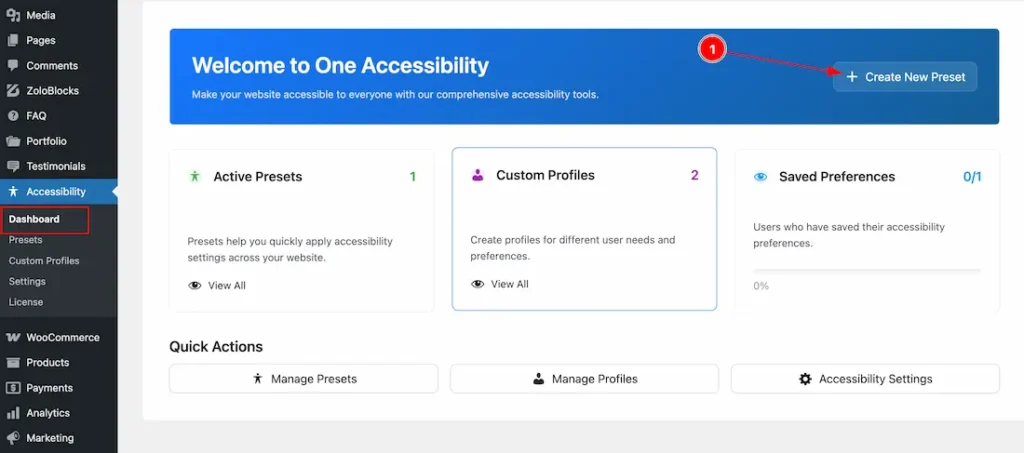Click the purple Custom Profiles user icon
This screenshot has height=453, width=1024.
tap(477, 175)
